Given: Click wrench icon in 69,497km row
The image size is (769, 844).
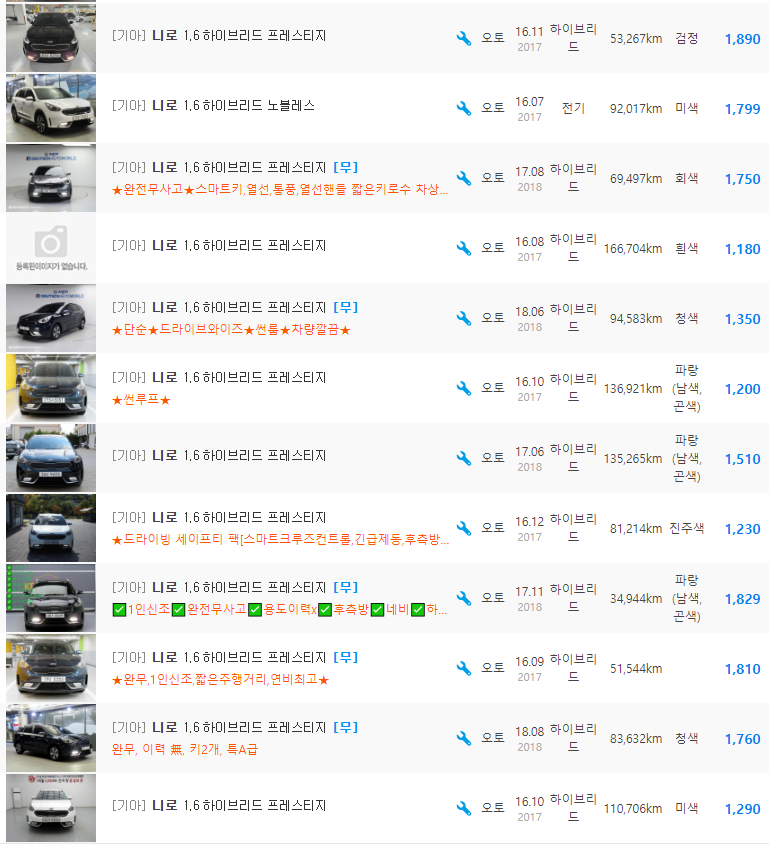Looking at the screenshot, I should tap(463, 178).
